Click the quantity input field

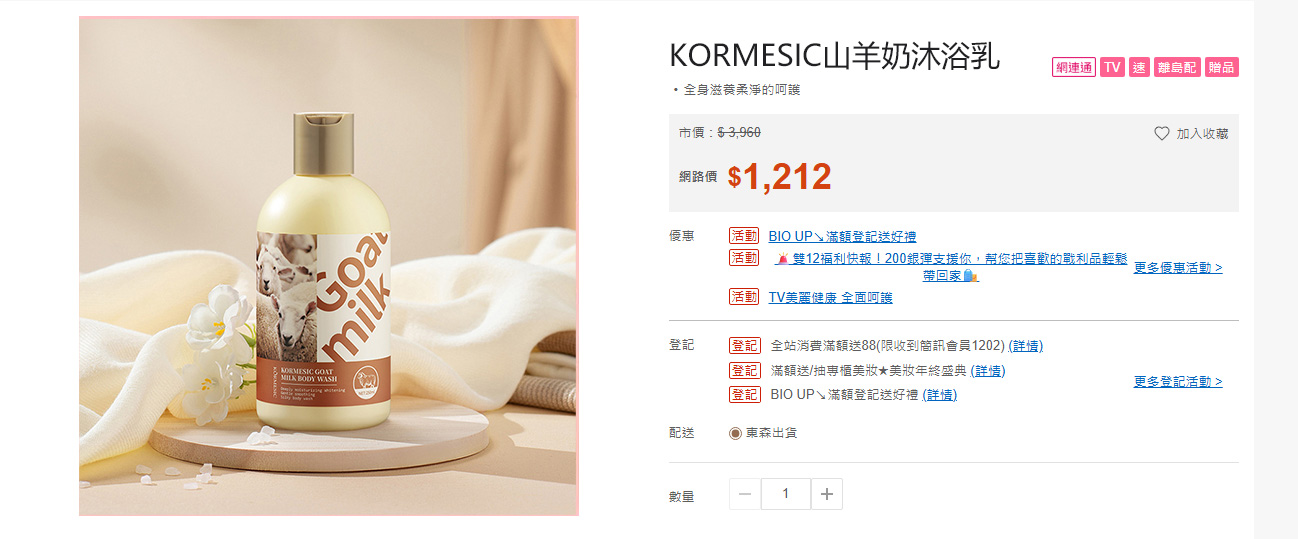785,494
